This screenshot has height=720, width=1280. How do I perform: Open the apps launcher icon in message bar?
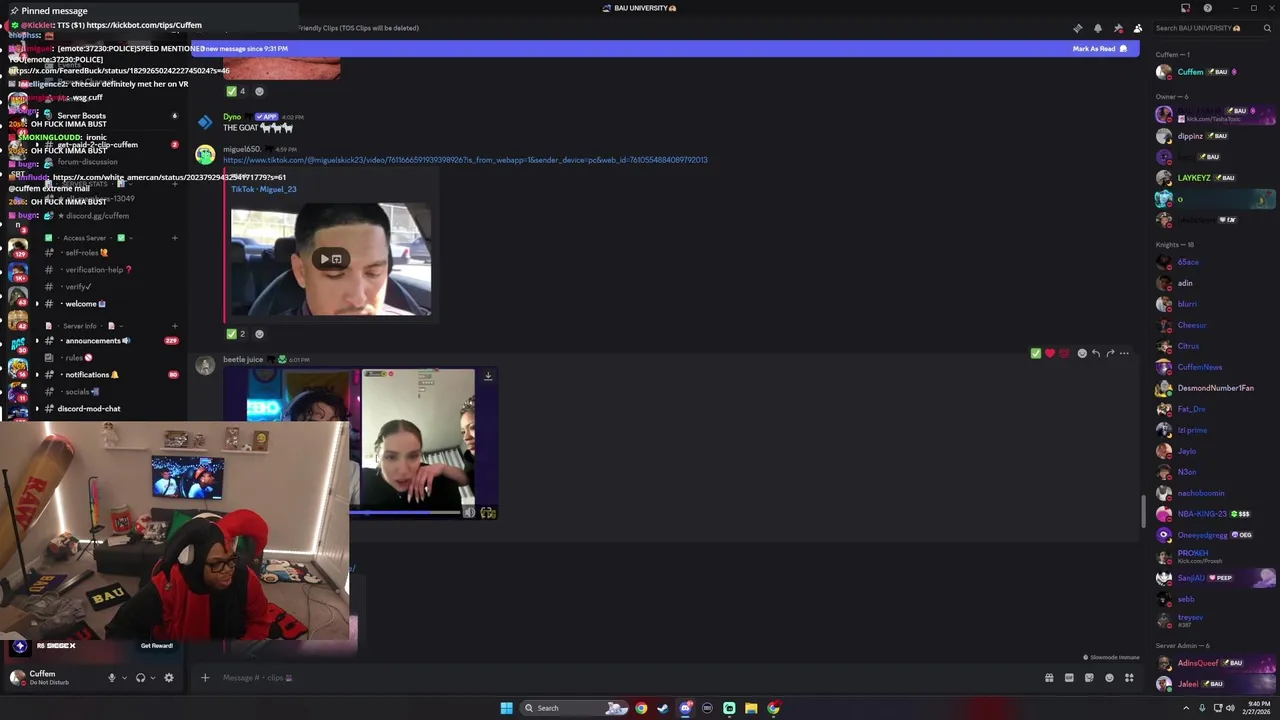pos(1129,678)
